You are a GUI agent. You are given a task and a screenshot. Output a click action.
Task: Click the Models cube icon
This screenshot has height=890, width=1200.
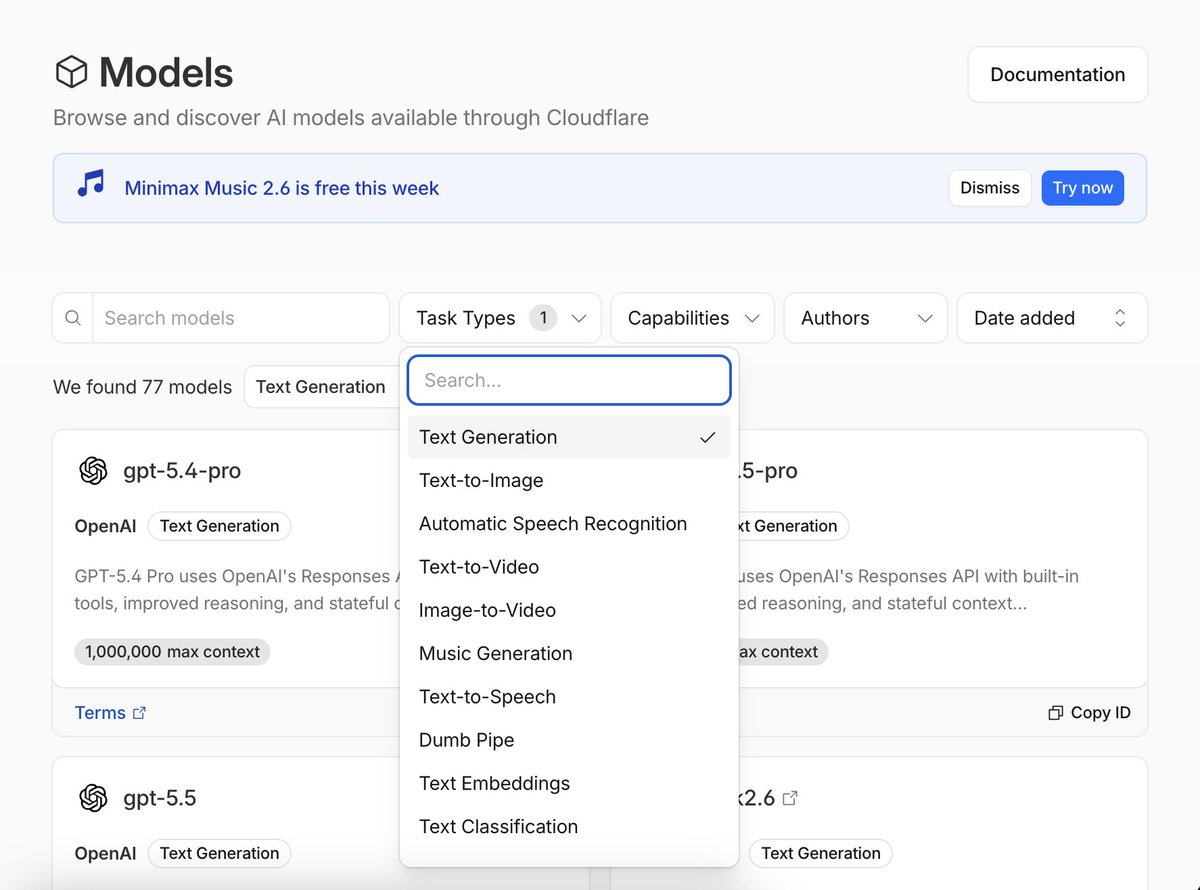(x=71, y=72)
